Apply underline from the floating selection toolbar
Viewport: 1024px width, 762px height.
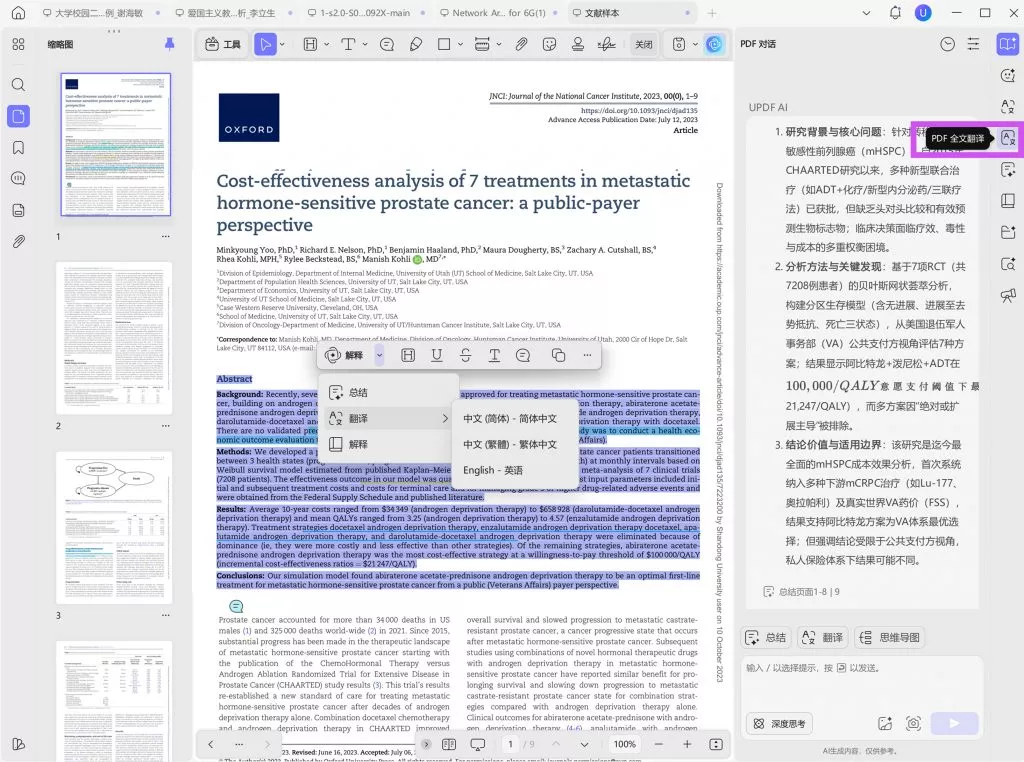(436, 355)
